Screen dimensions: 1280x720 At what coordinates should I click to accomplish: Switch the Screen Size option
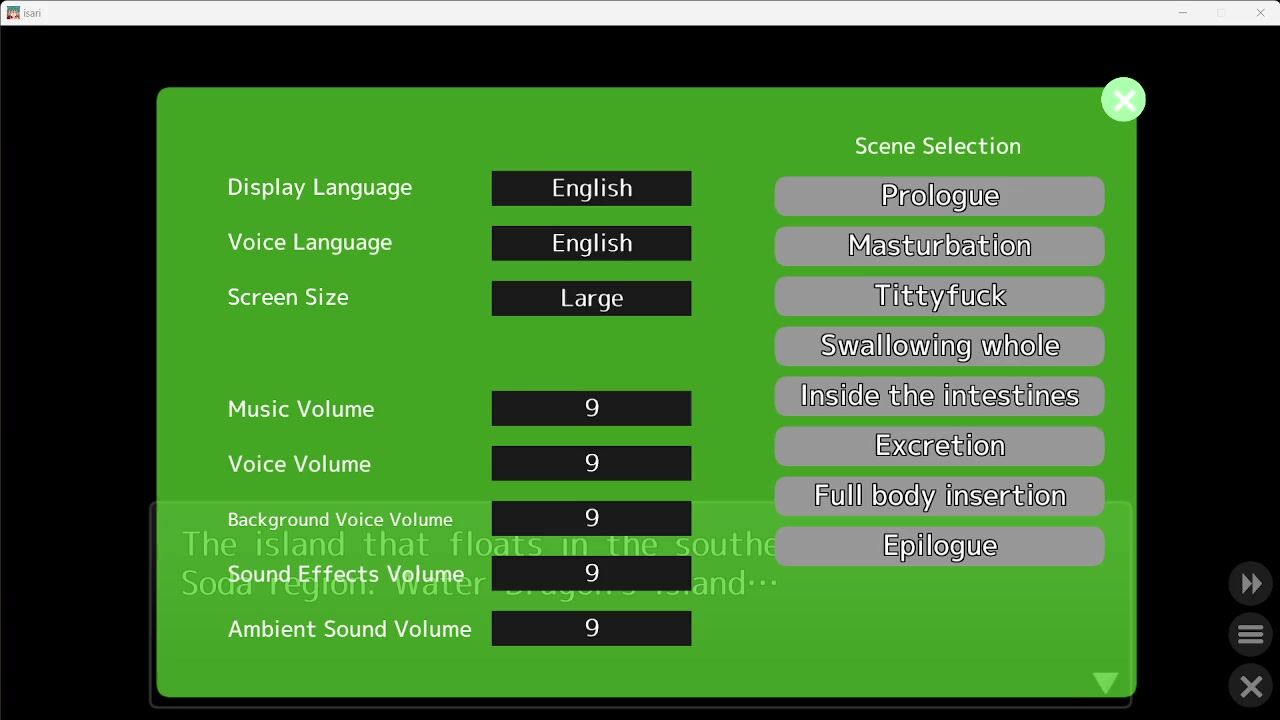point(591,298)
